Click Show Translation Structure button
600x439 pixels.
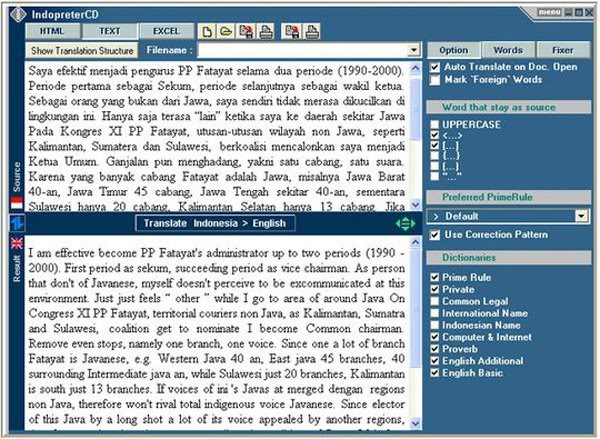click(82, 51)
